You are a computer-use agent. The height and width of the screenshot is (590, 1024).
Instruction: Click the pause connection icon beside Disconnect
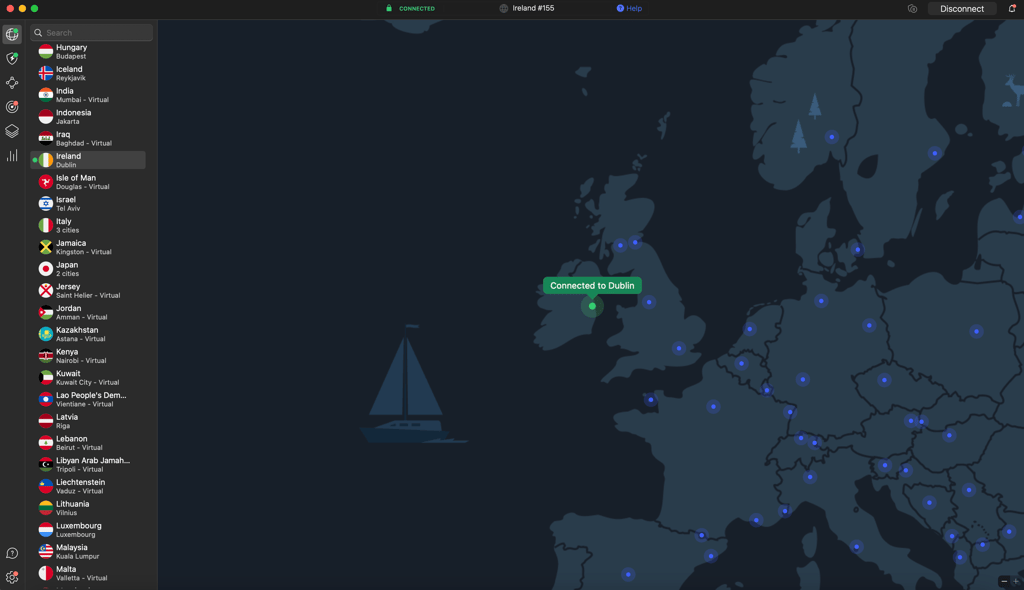(x=912, y=8)
